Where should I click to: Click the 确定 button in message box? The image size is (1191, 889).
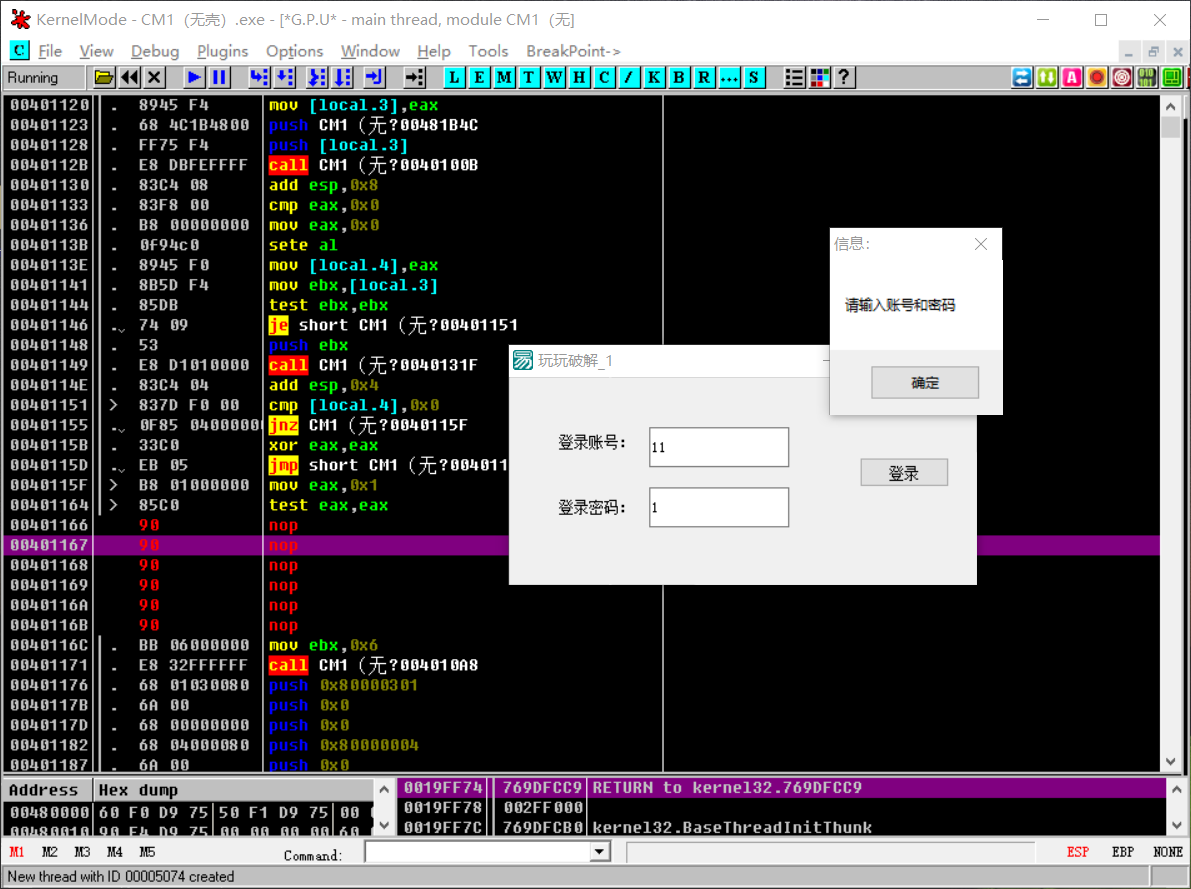(924, 382)
